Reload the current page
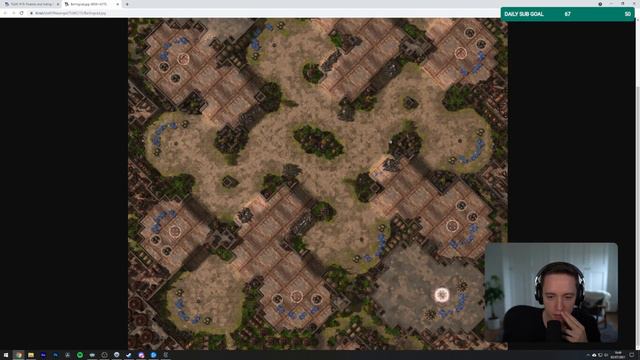This screenshot has width=640, height=360. point(22,13)
